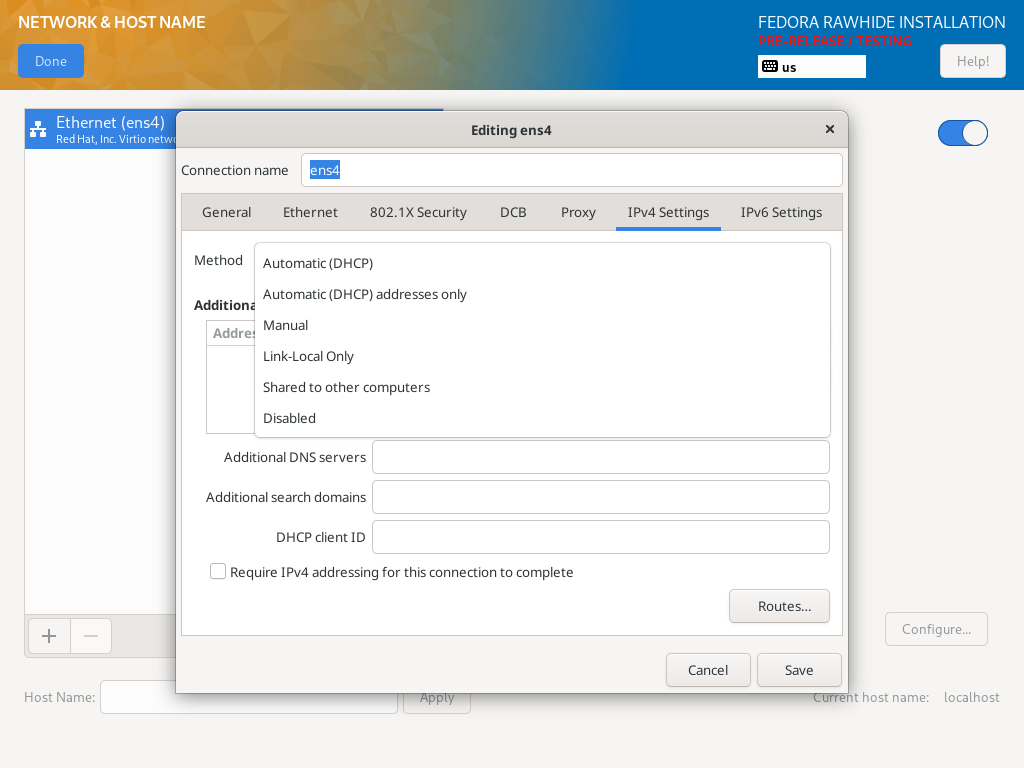Click the Done button
This screenshot has width=1024, height=768.
coord(51,61)
